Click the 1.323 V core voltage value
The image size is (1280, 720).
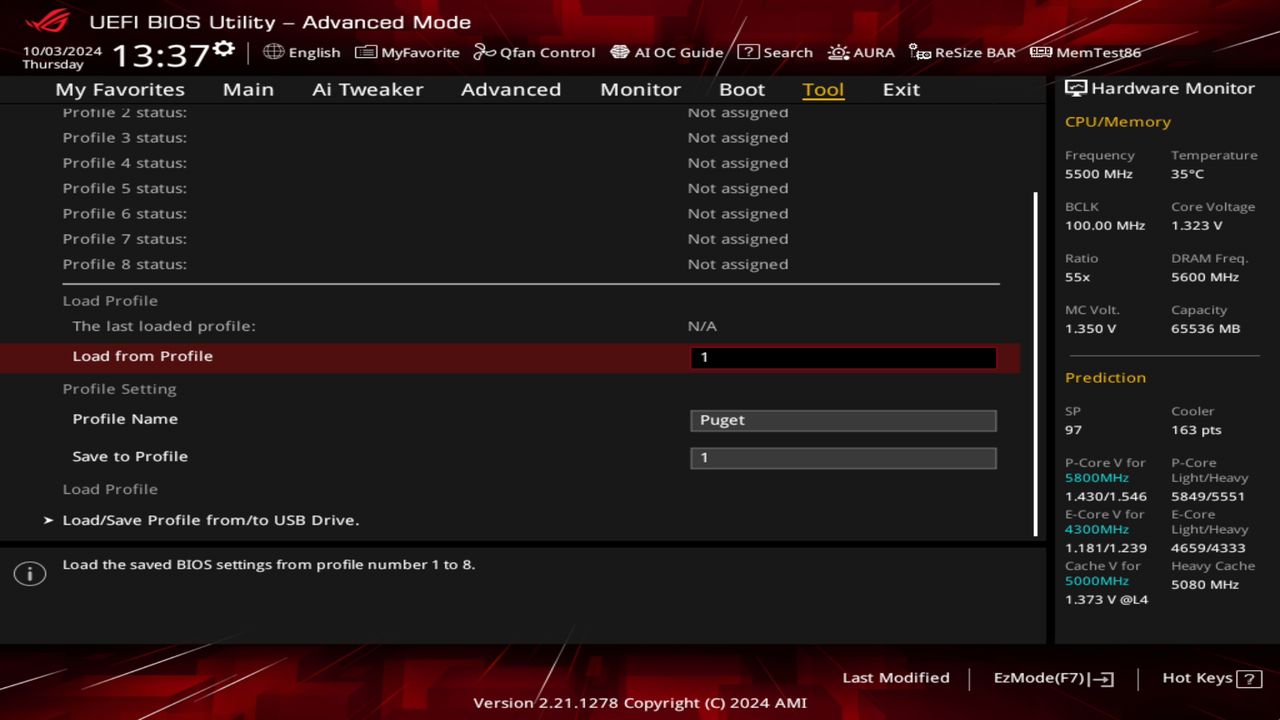click(1197, 226)
